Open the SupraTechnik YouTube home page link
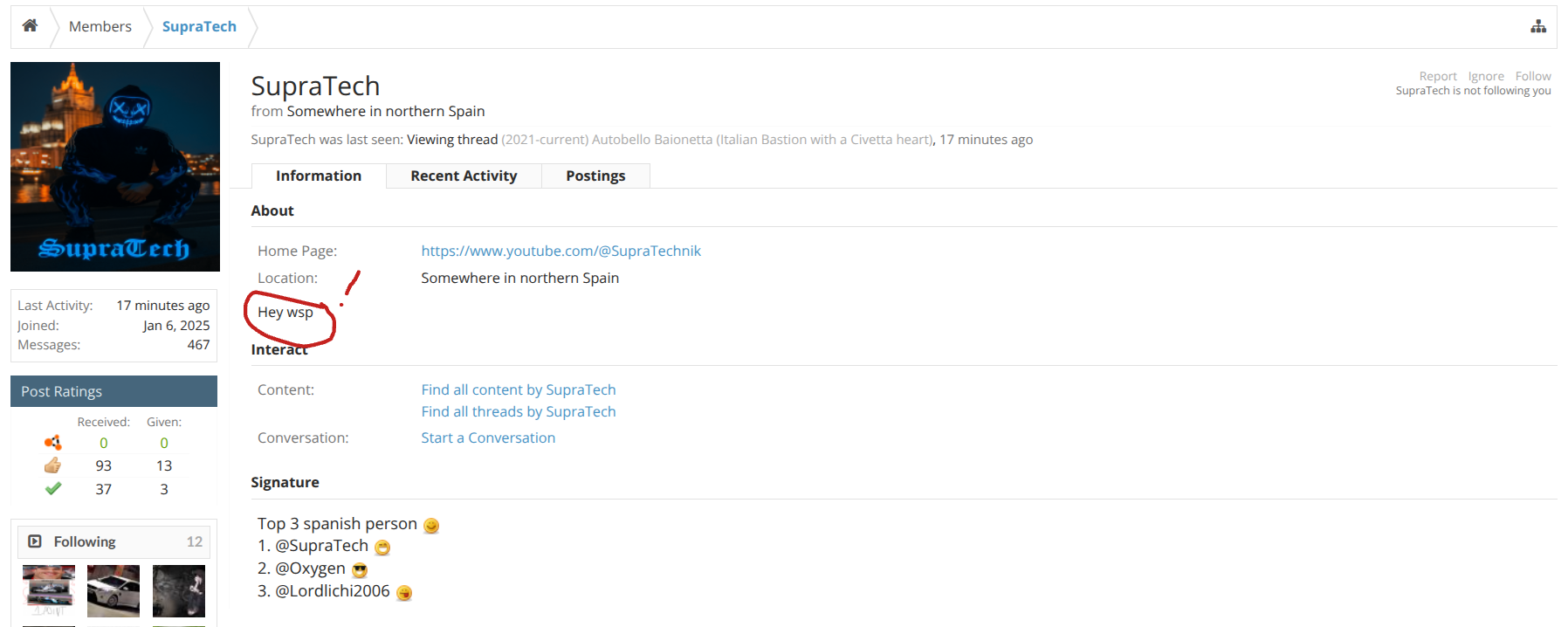This screenshot has width=1568, height=627. tap(560, 251)
